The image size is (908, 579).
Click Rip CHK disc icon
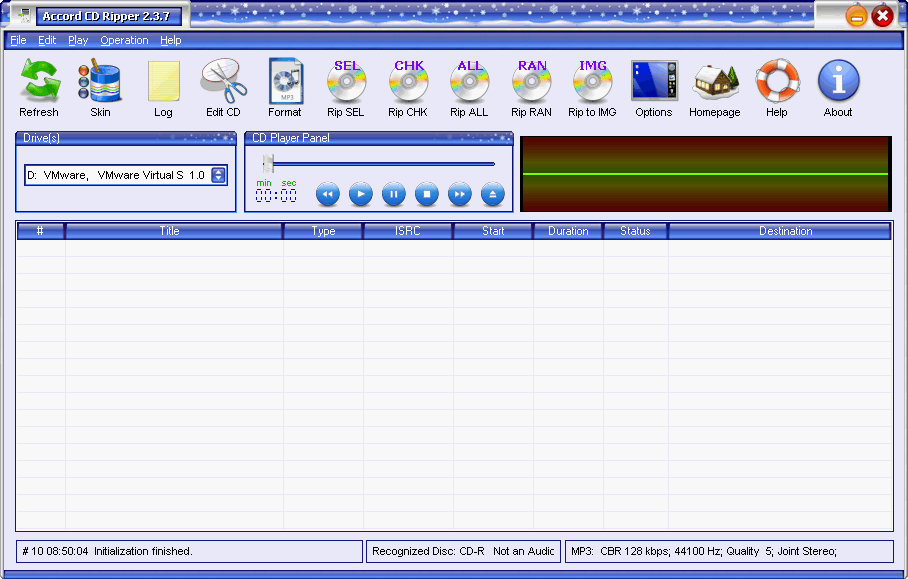pyautogui.click(x=408, y=82)
